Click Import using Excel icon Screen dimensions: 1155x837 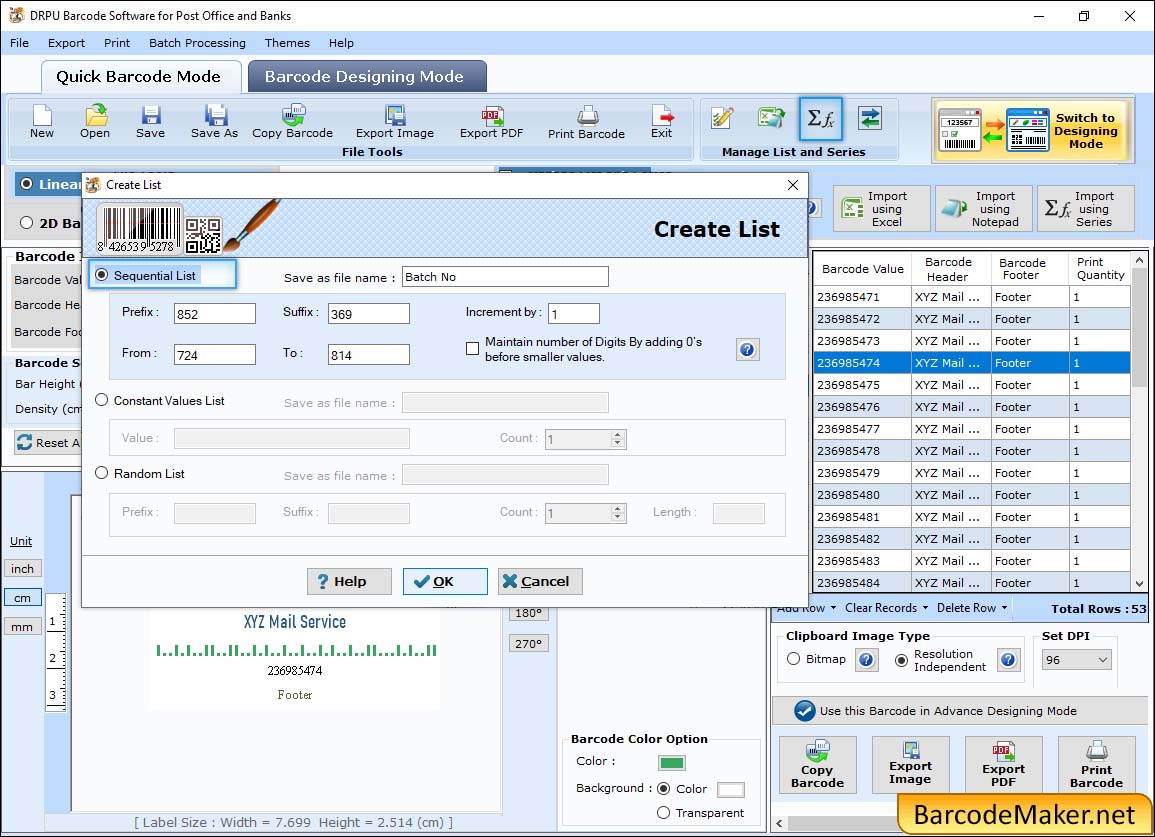(882, 209)
